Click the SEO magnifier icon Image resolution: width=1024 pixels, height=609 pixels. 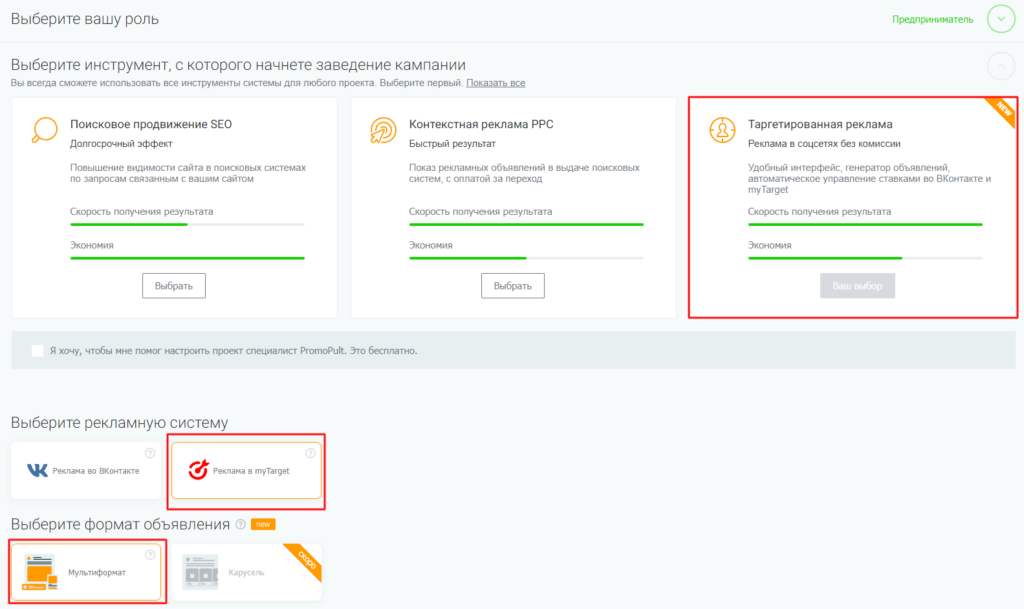[44, 129]
